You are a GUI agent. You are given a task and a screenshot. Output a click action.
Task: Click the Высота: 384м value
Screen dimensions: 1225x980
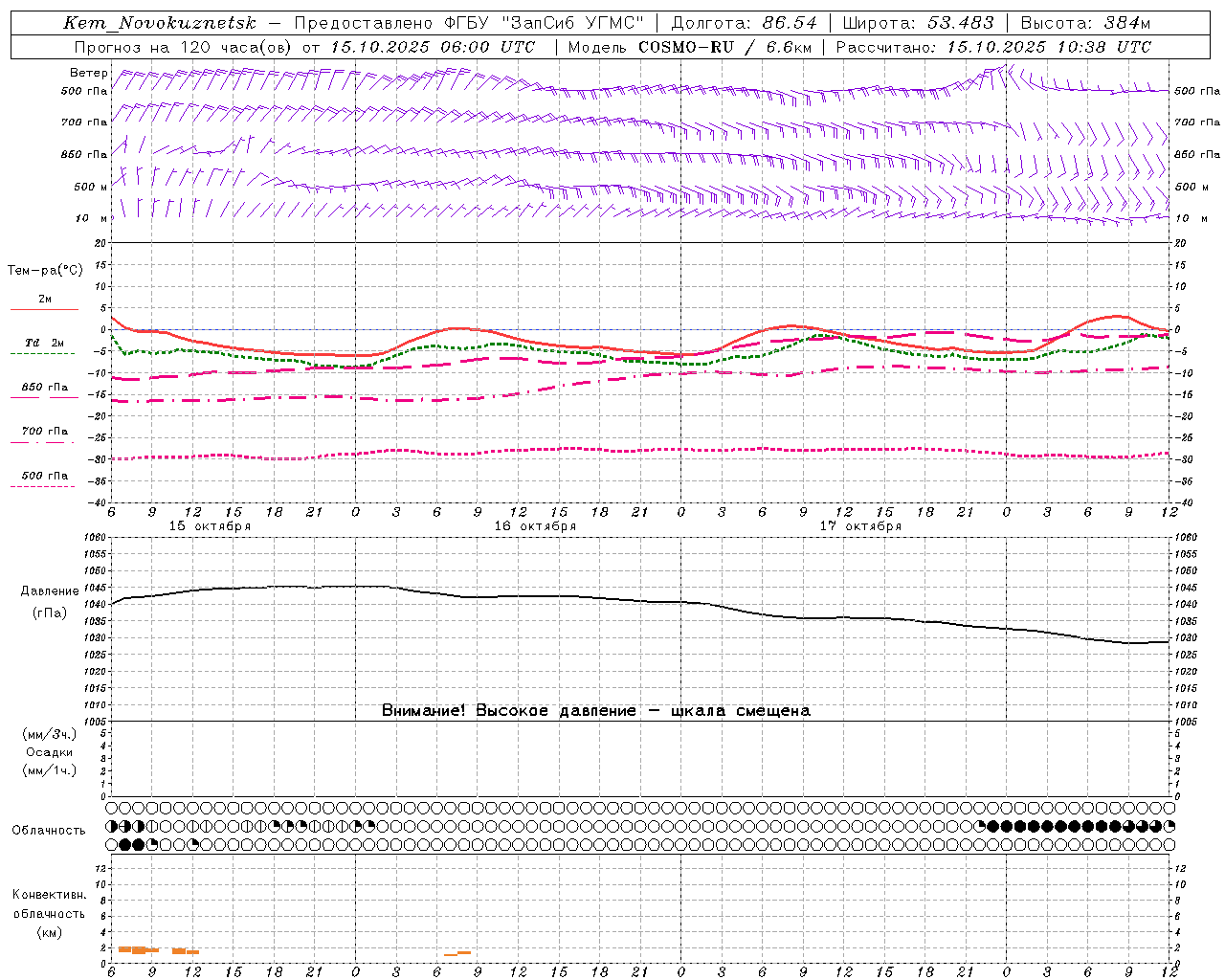pyautogui.click(x=1084, y=23)
